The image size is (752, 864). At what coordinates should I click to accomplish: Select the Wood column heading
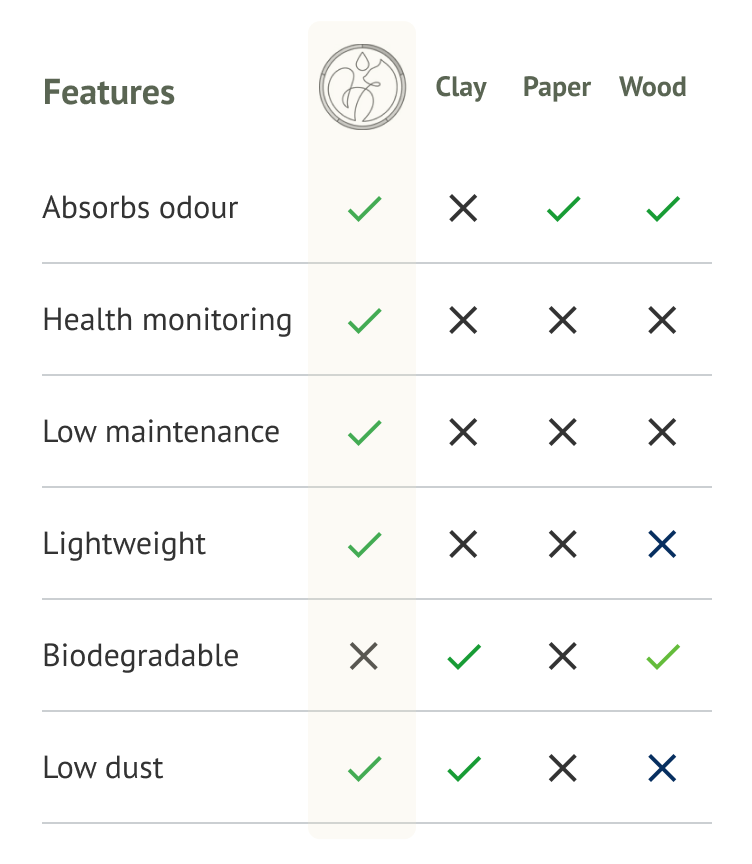(653, 87)
